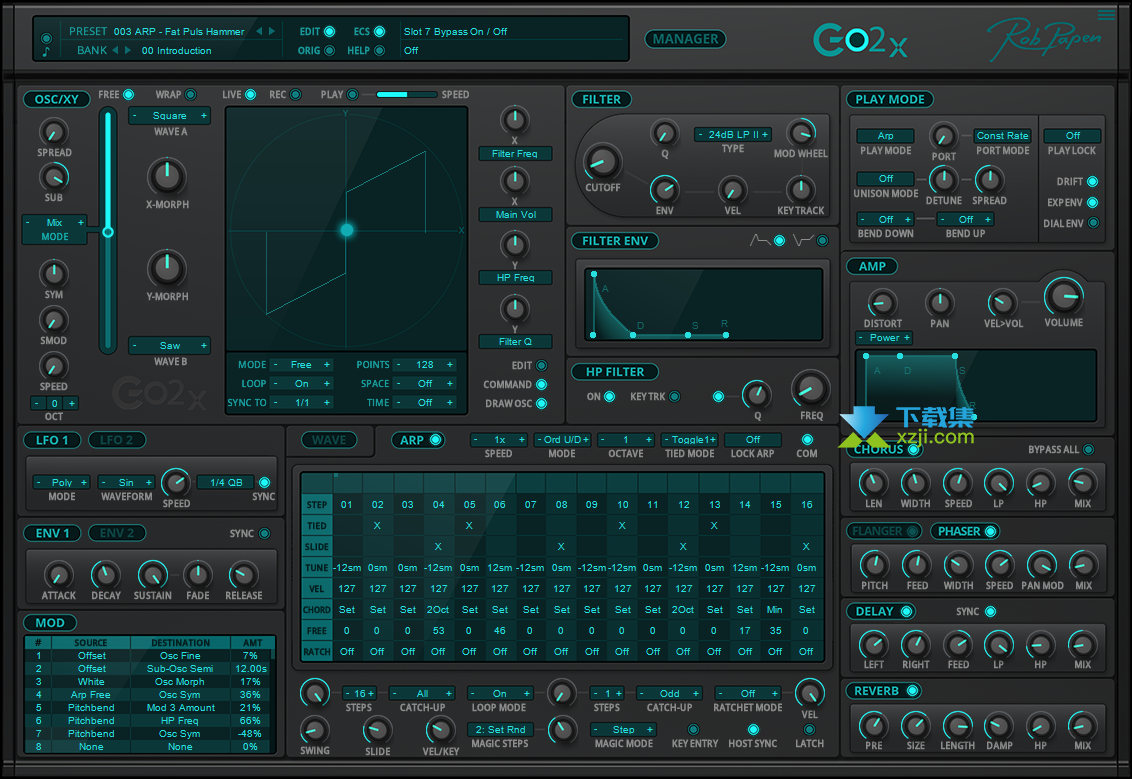Image resolution: width=1132 pixels, height=779 pixels.
Task: Click the LFO 1 SPEED knob
Action: (175, 482)
